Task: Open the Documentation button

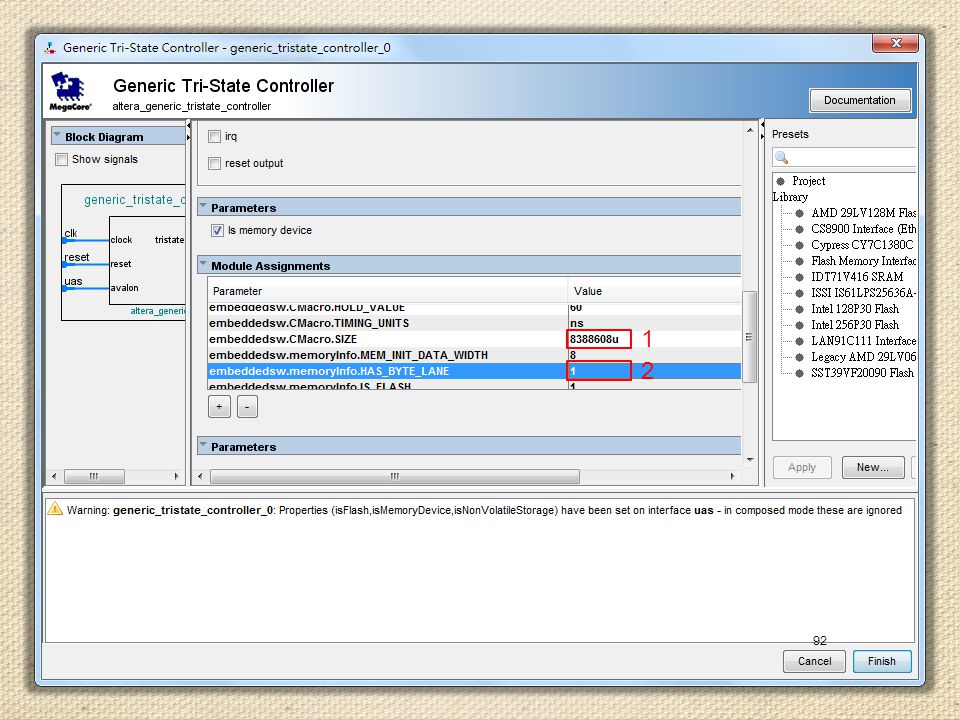Action: click(x=860, y=100)
